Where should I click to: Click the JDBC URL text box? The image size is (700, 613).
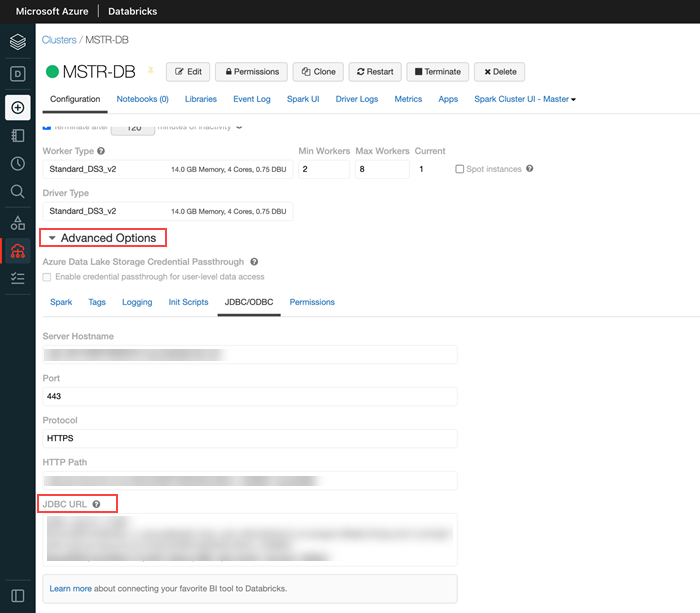[250, 540]
